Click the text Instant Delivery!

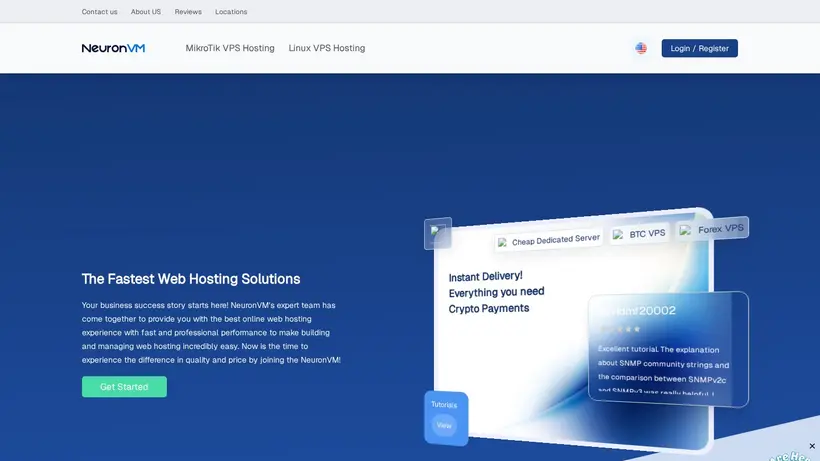485,276
